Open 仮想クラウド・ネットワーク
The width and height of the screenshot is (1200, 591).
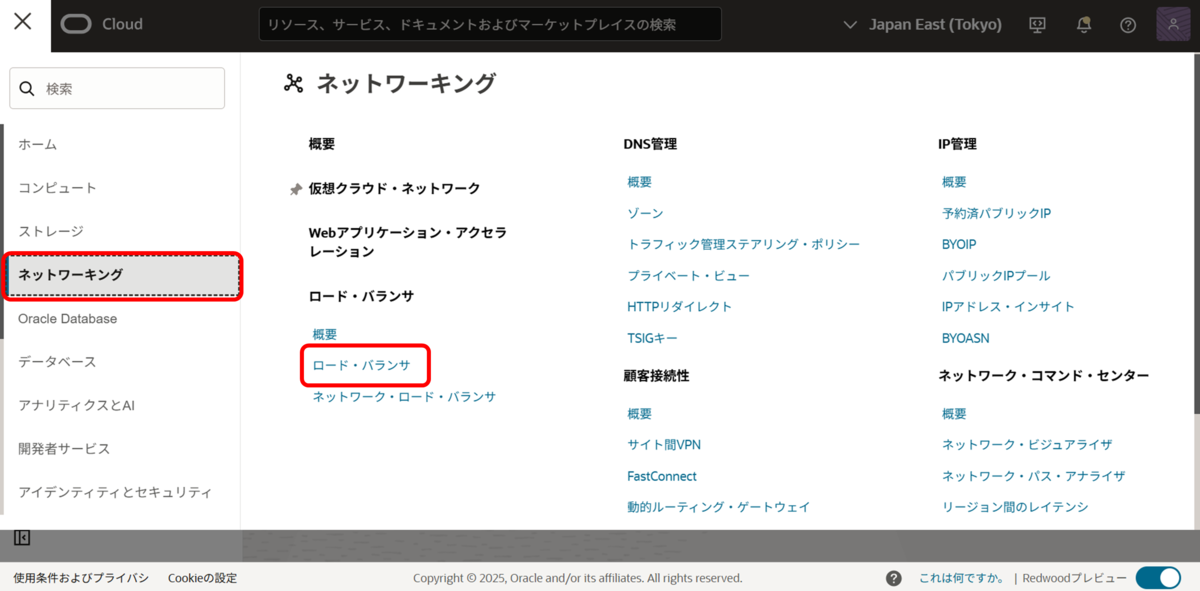click(394, 188)
